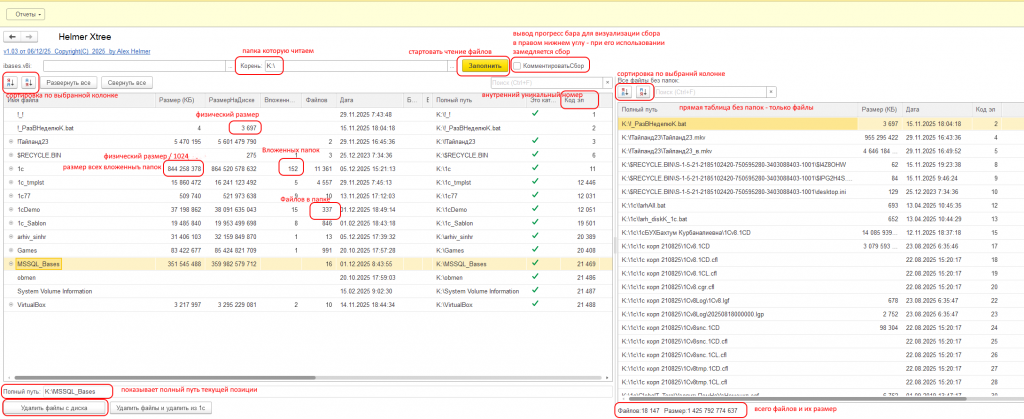
Task: Click the Развернуть все button
Action: click(x=71, y=82)
